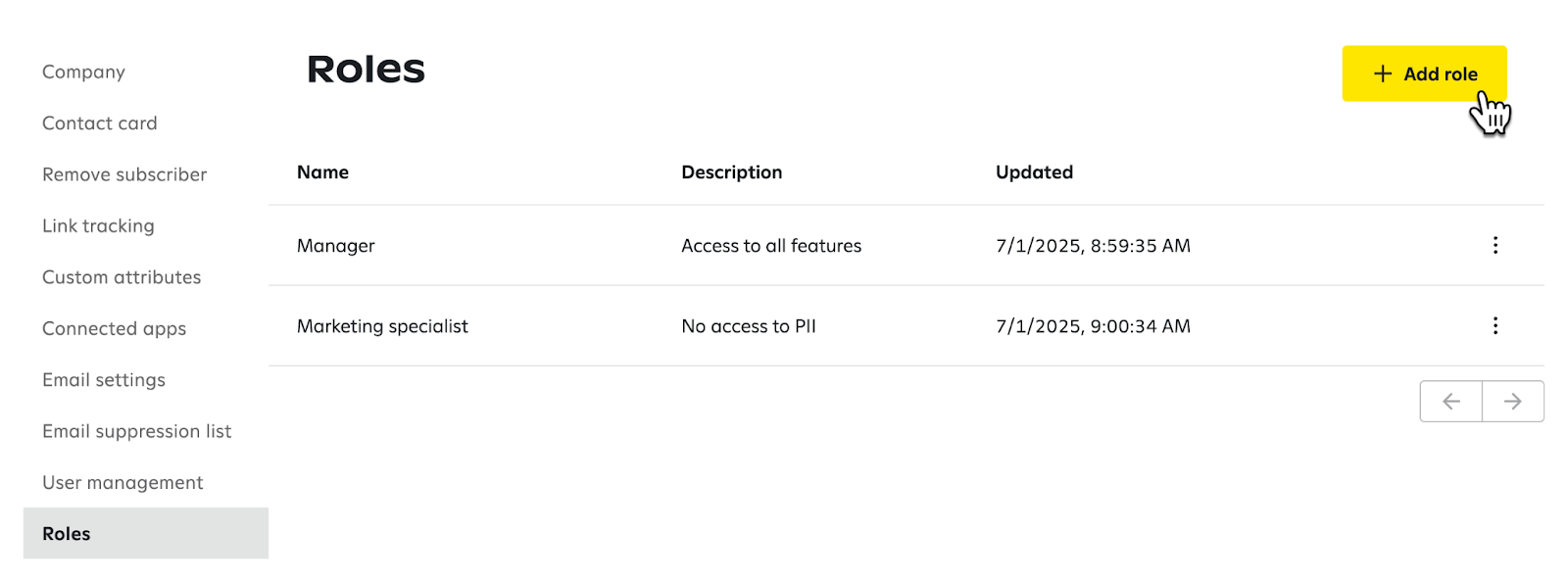
Task: Navigate to Custom attributes
Action: pyautogui.click(x=122, y=277)
